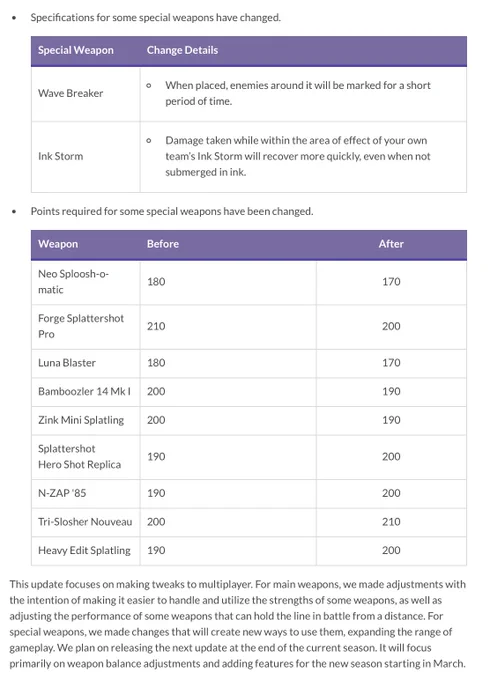
Task: Select the Wave Breaker row label
Action: pyautogui.click(x=71, y=93)
